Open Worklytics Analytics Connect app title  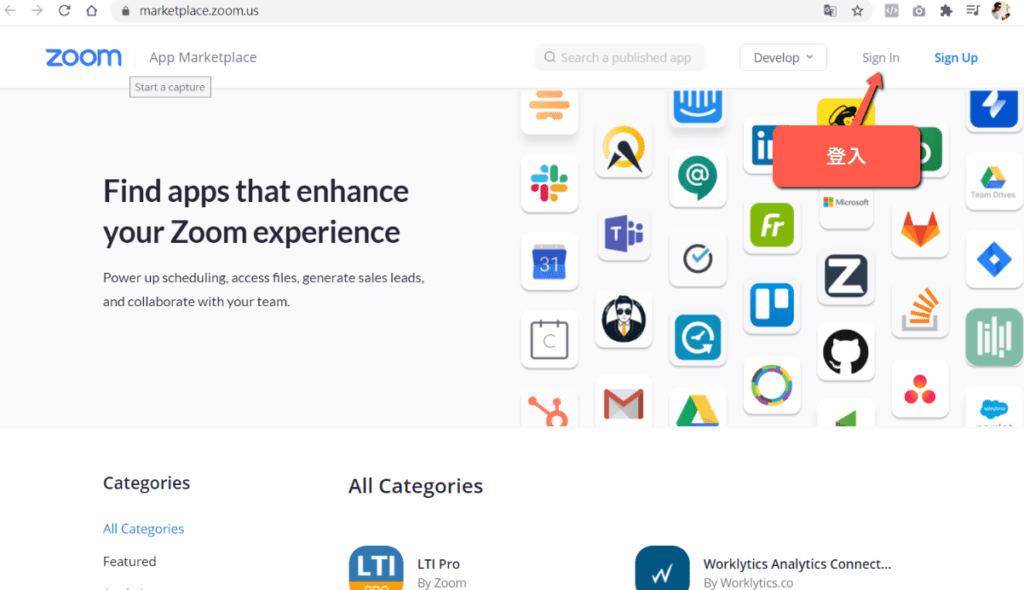pos(797,564)
